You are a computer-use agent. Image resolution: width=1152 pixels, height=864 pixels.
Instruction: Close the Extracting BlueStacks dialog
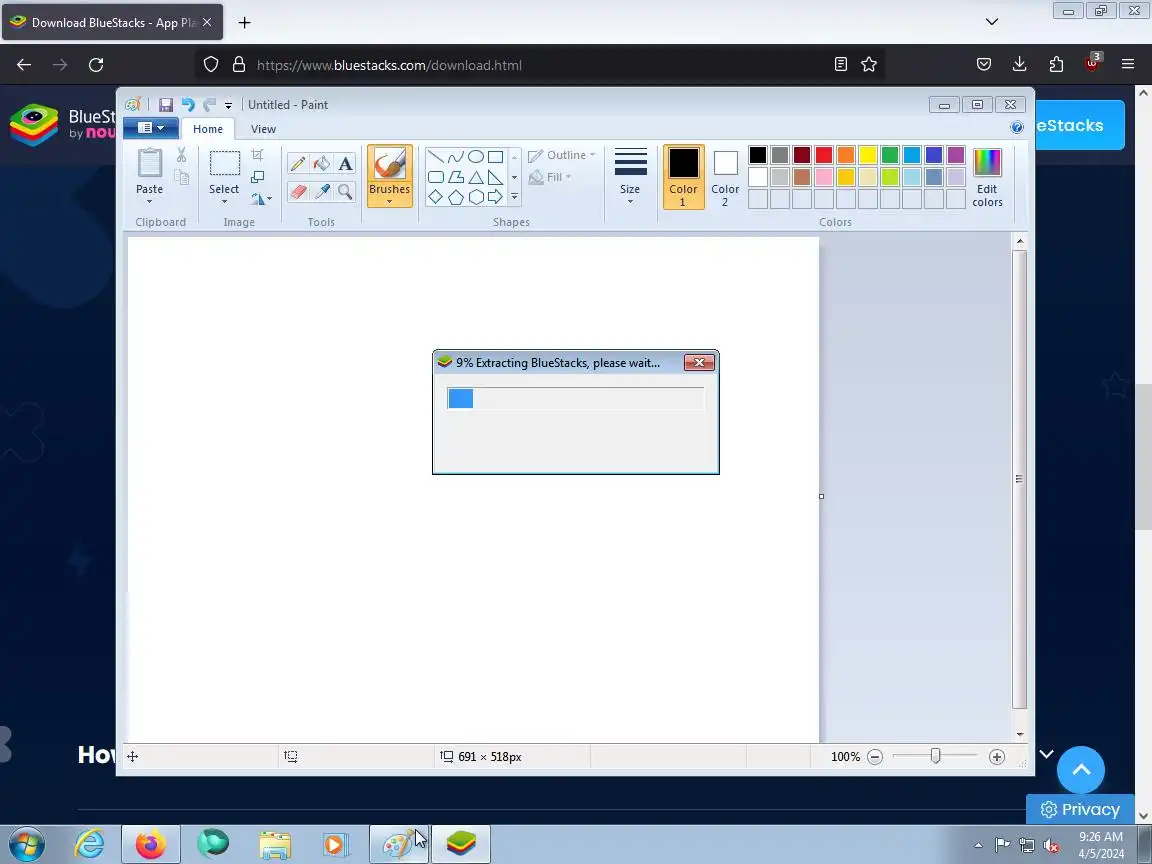[699, 362]
